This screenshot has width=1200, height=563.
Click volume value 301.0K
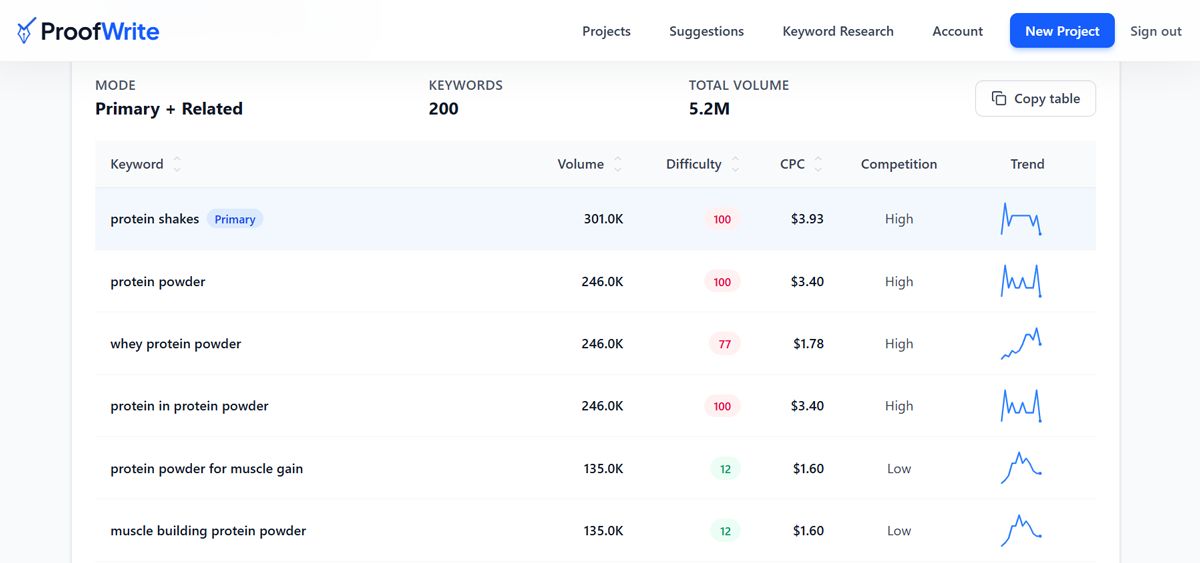tap(603, 219)
